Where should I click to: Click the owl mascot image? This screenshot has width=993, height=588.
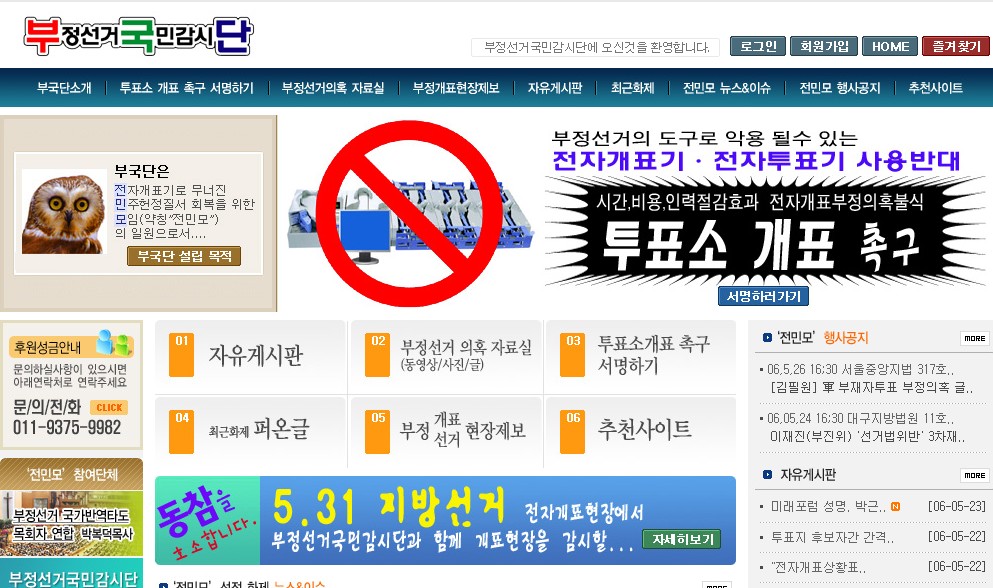coord(64,211)
